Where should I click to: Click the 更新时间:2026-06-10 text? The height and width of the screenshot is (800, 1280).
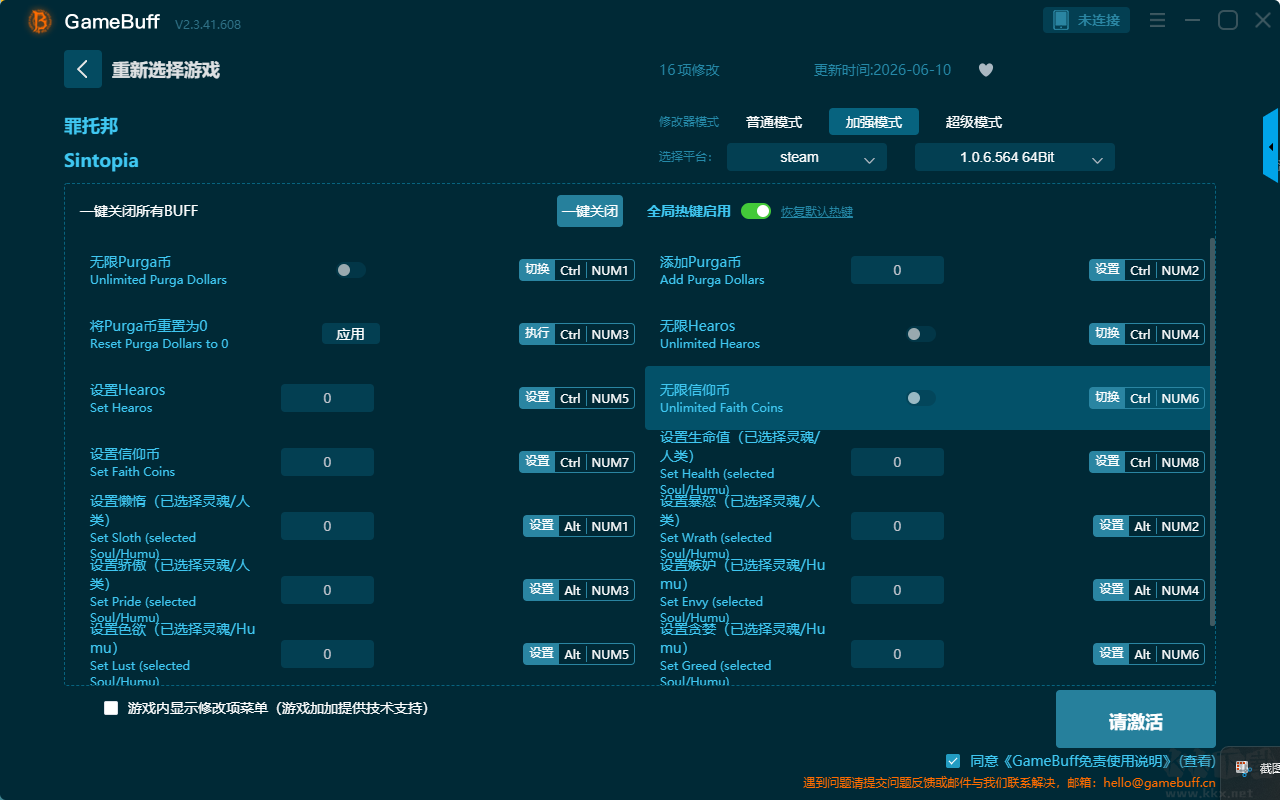coord(883,70)
